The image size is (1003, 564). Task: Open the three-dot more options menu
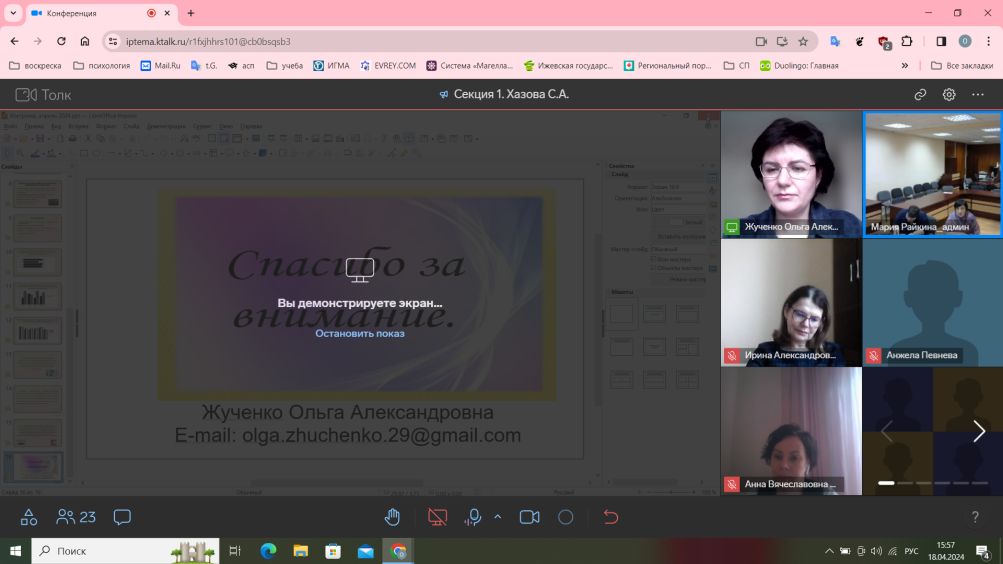[x=977, y=95]
